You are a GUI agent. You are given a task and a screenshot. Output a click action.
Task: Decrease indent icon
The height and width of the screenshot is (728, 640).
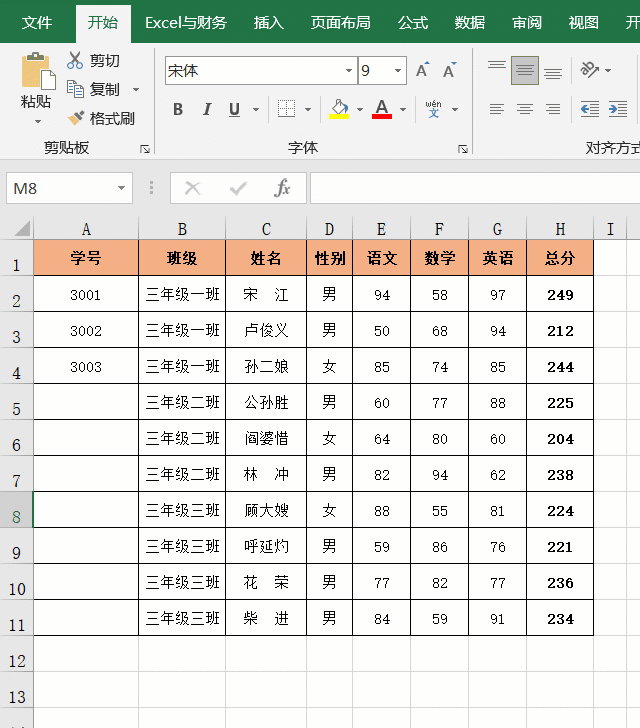(590, 109)
